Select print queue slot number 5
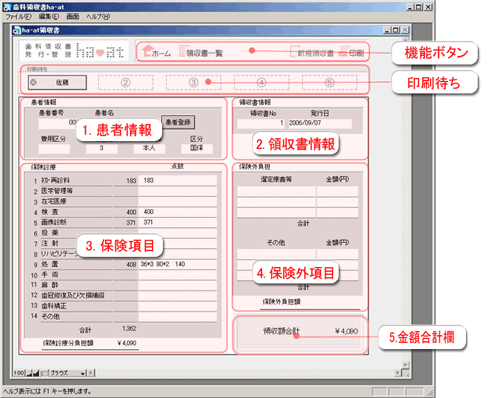 pyautogui.click(x=329, y=82)
